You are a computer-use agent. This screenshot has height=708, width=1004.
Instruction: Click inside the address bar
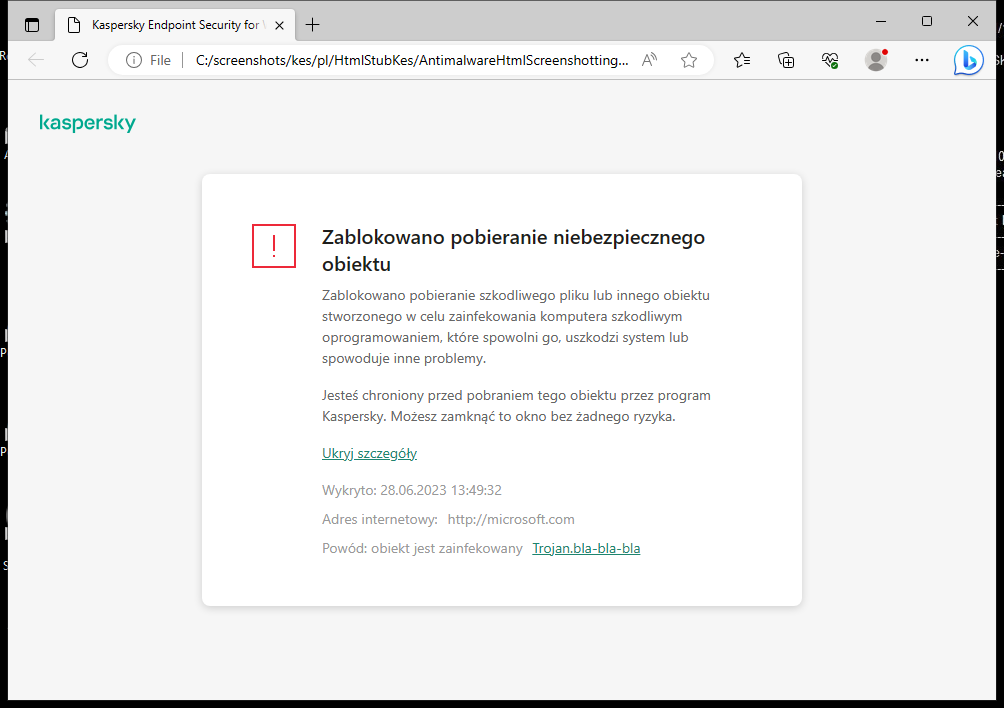point(400,60)
